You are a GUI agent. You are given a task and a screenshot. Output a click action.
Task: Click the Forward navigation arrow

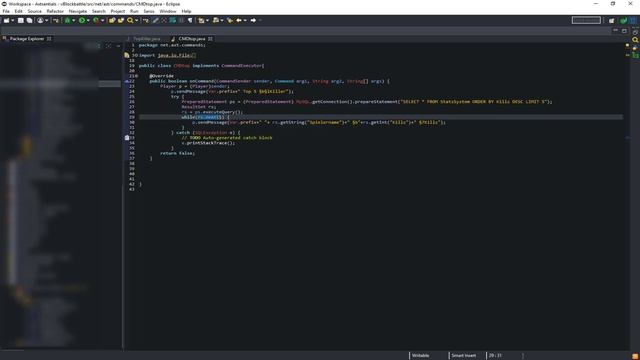(x=253, y=20)
